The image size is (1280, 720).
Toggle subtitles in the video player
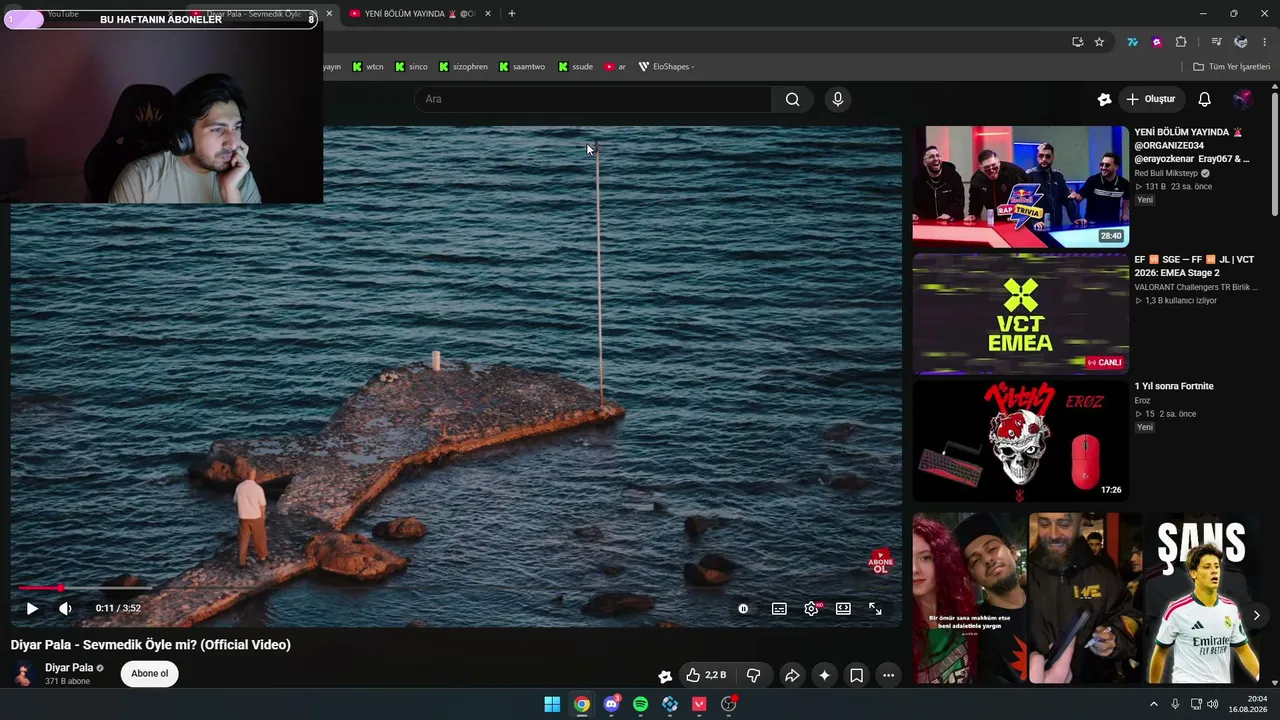pyautogui.click(x=779, y=608)
